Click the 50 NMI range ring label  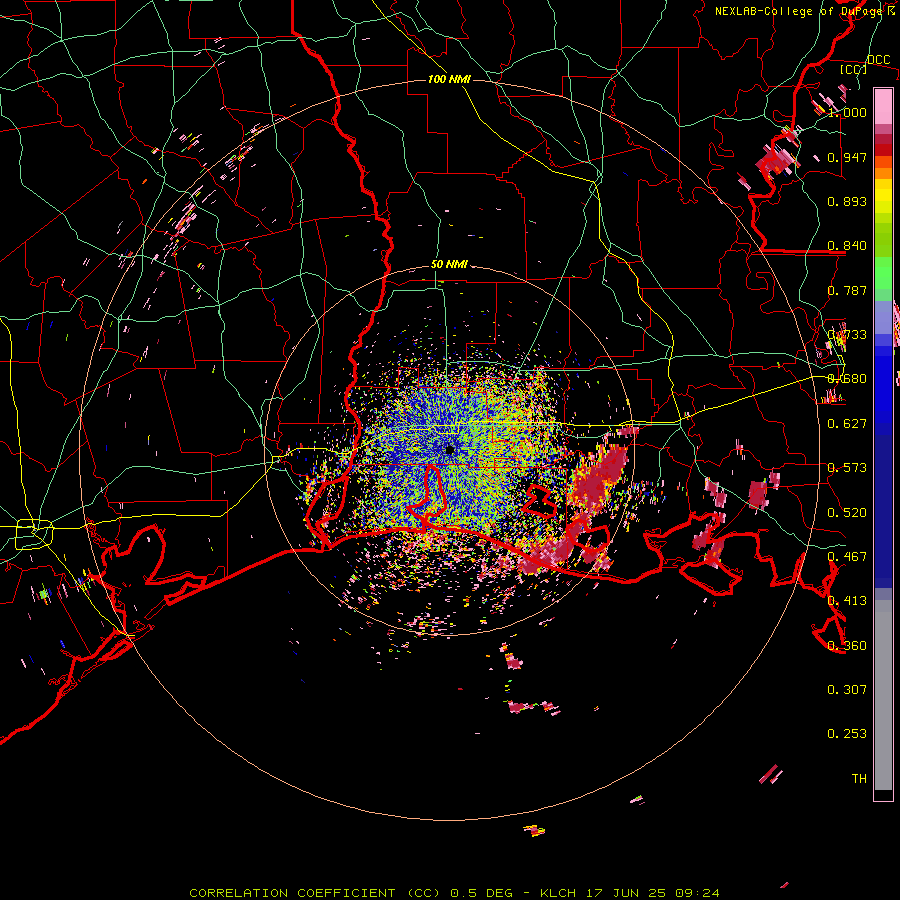click(449, 265)
